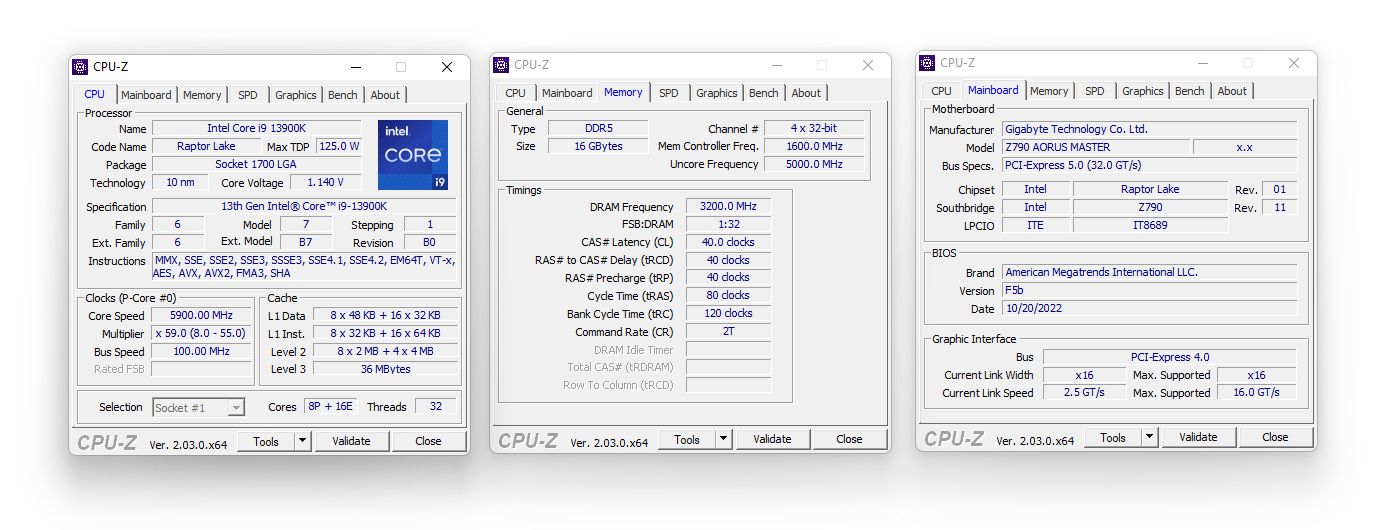The height and width of the screenshot is (530, 1400).
Task: Open the Socket #1 selection dropdown
Action: tap(198, 407)
